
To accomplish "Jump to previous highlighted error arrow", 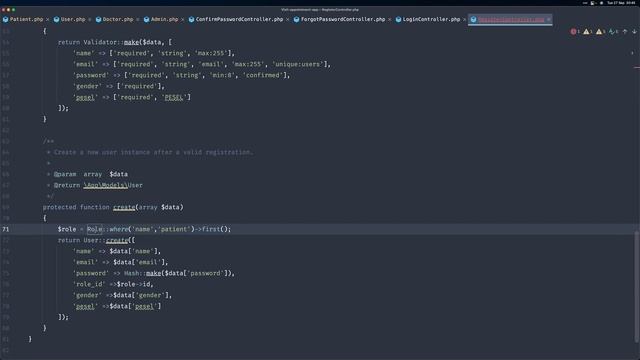I will [x=625, y=31].
